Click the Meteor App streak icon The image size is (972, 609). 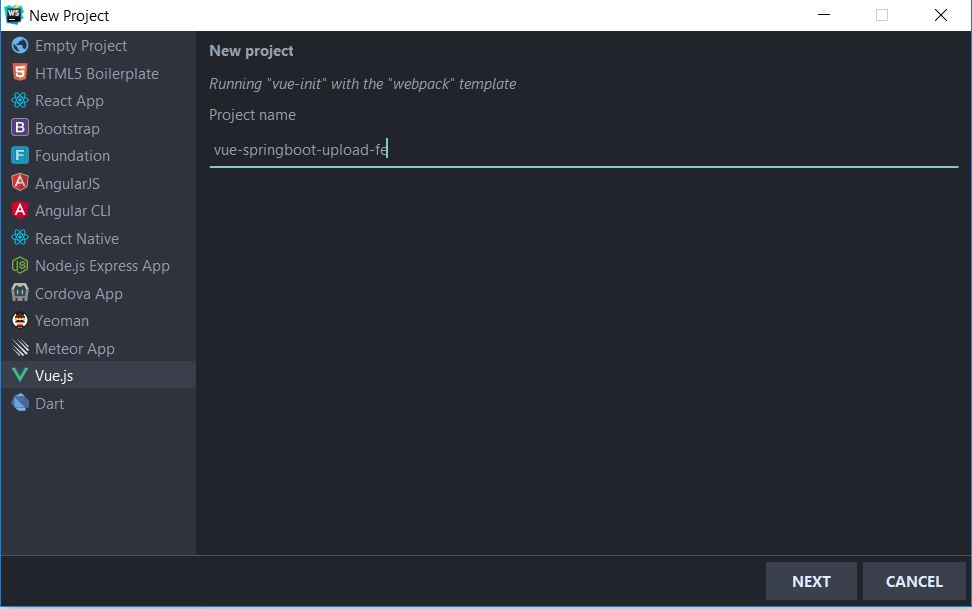click(20, 348)
